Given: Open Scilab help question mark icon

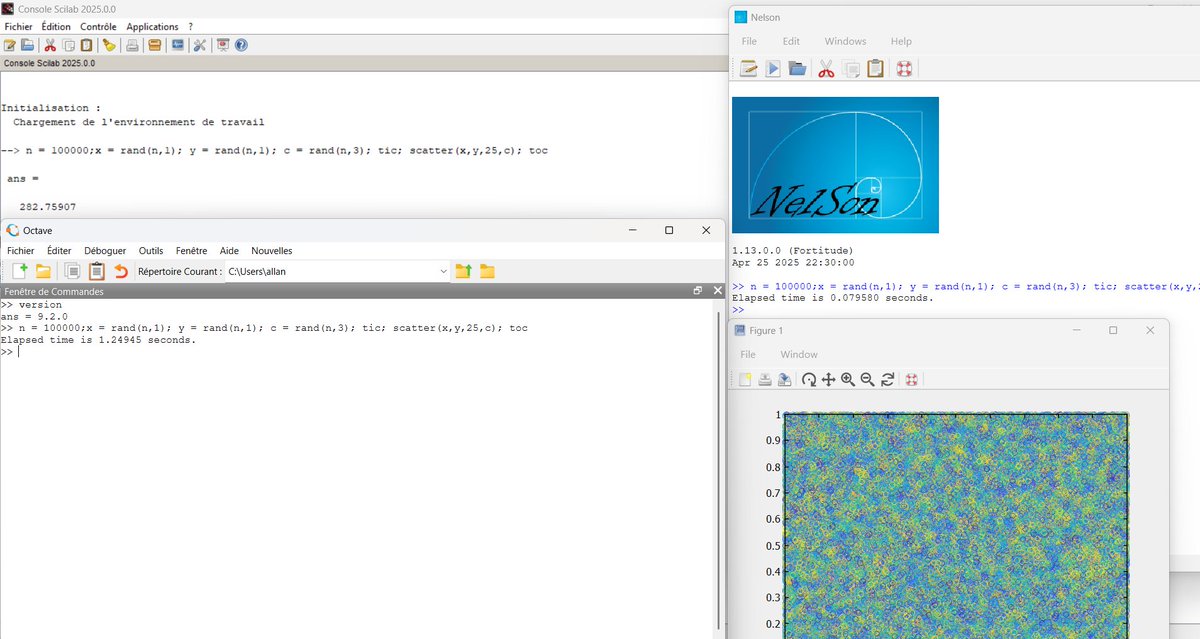Looking at the screenshot, I should click(241, 45).
